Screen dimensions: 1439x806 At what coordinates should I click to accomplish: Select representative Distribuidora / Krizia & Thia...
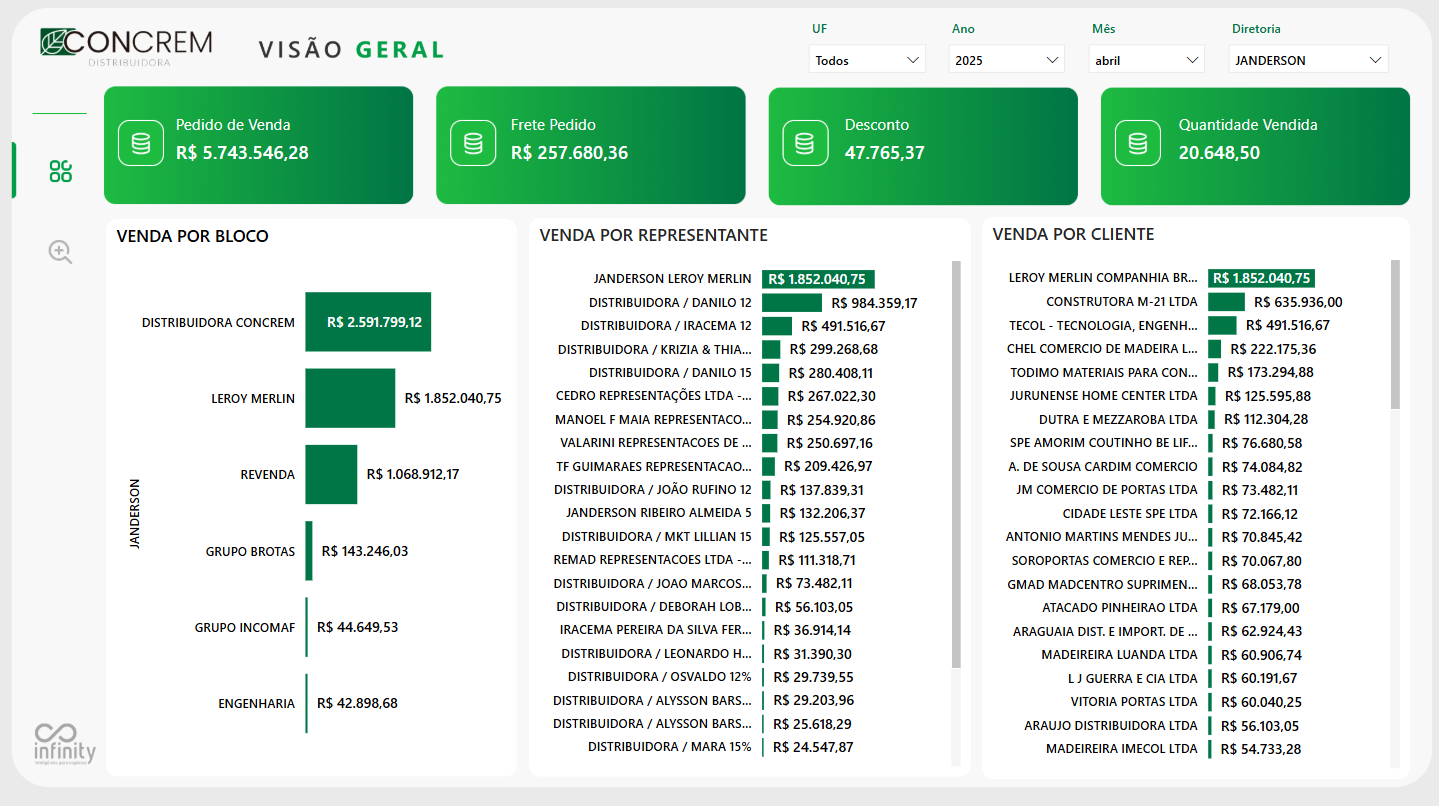[x=655, y=349]
